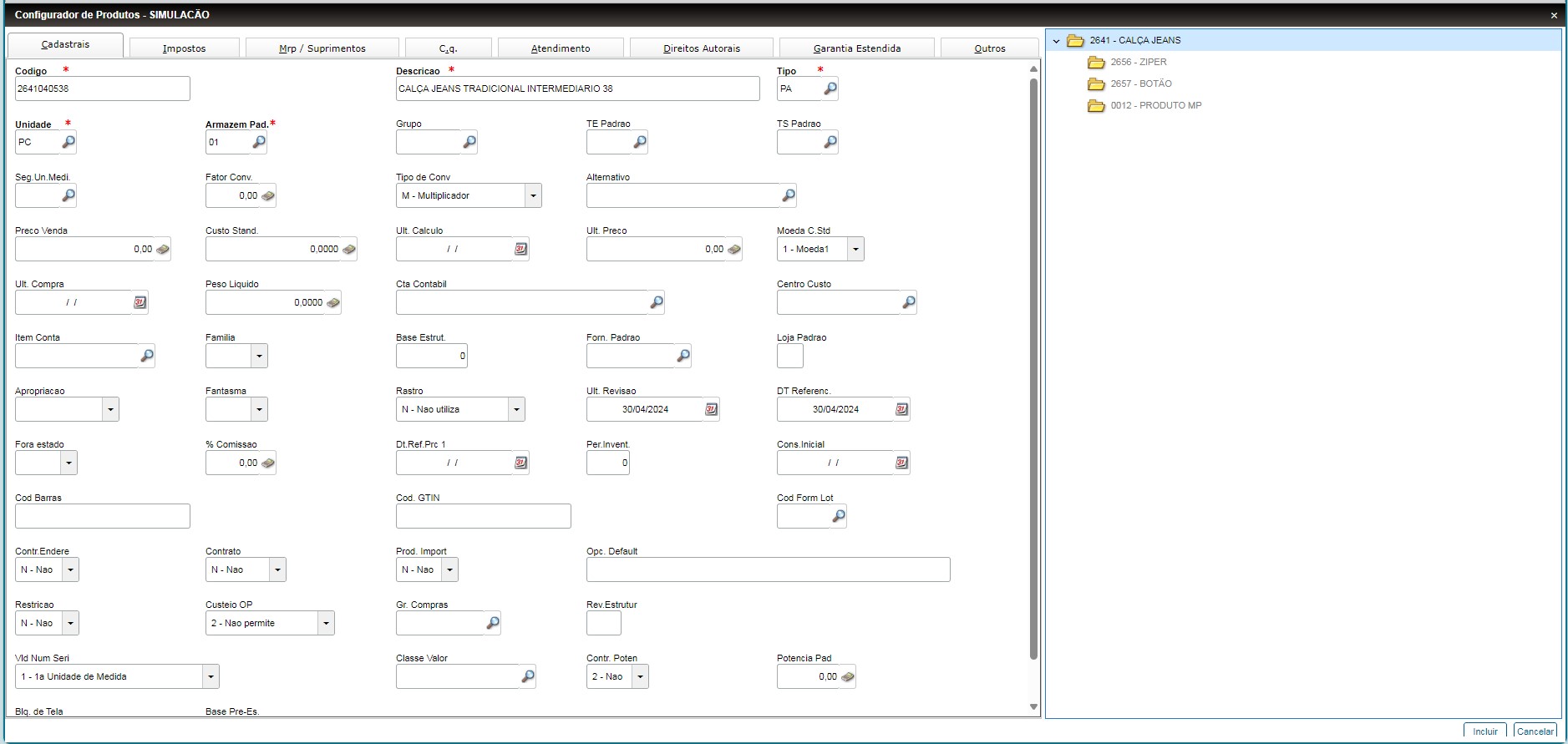Open the TS Padrao lookup magnifier
Viewport: 1568px width, 744px height.
pyautogui.click(x=830, y=142)
